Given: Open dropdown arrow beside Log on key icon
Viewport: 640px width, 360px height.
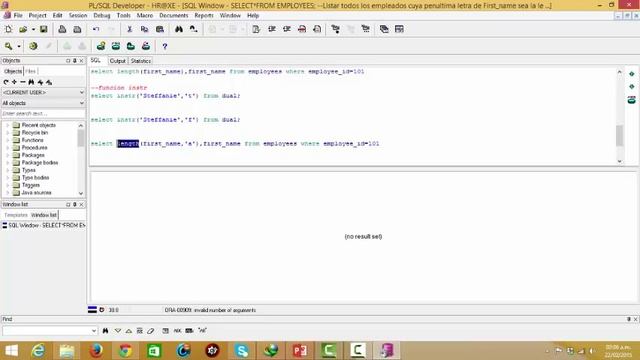Looking at the screenshot, I should 19,47.
